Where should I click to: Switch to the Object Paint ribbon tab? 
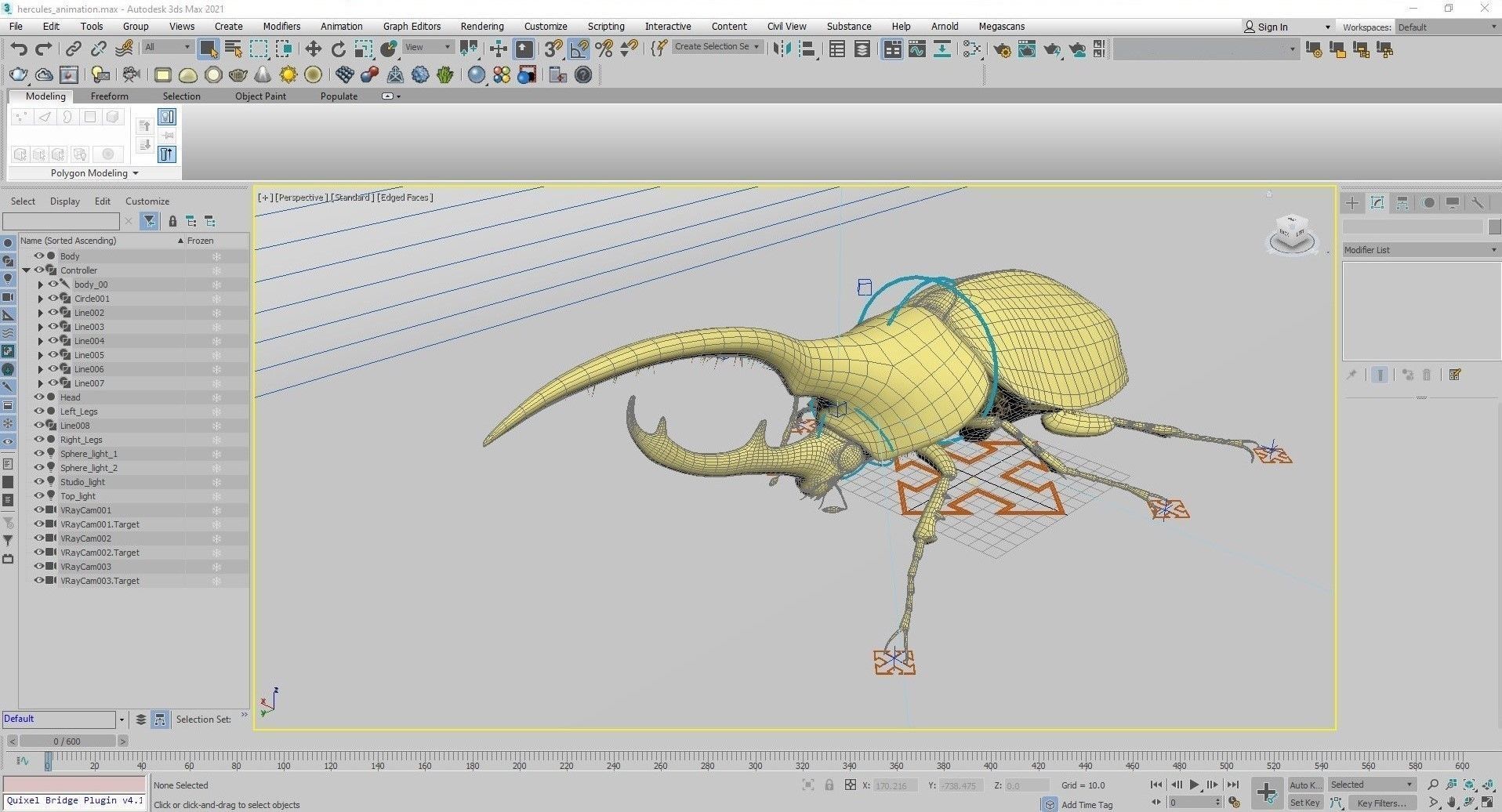point(260,96)
